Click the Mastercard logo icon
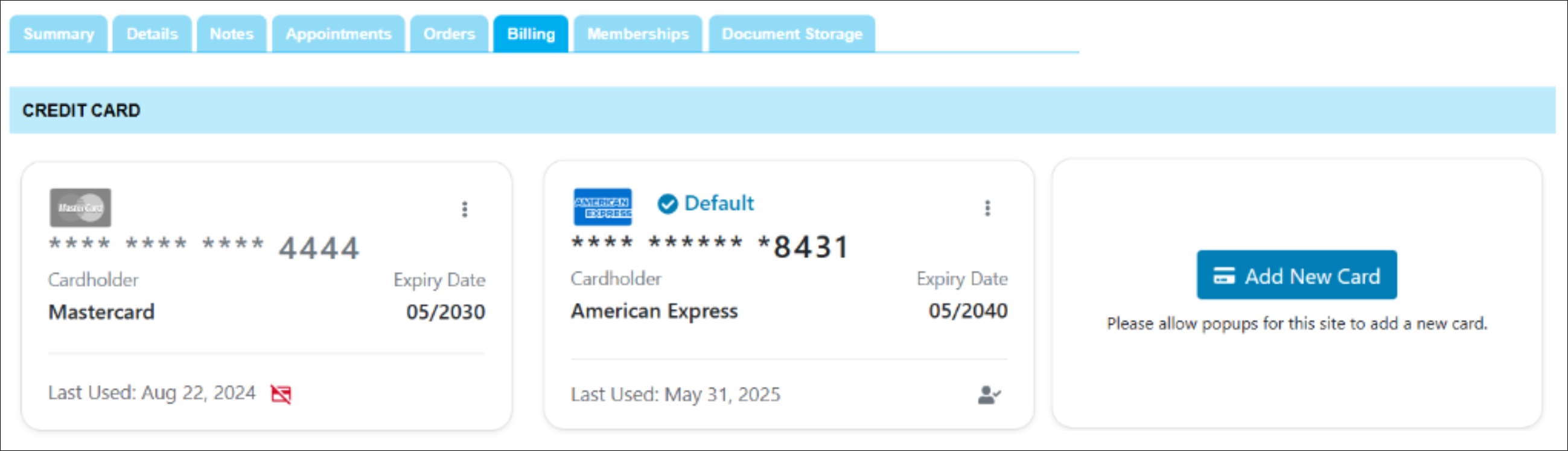Image resolution: width=1568 pixels, height=451 pixels. (80, 208)
